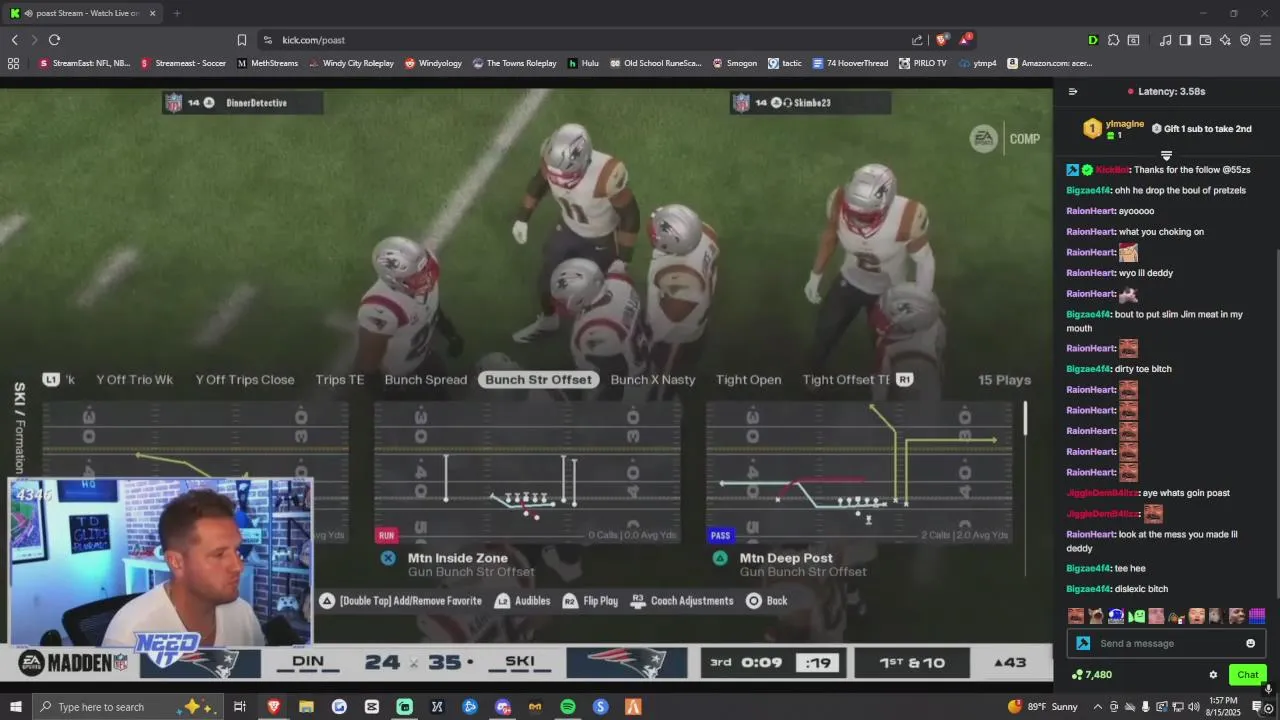
Task: Select Bunch Str Offset formation
Action: [538, 380]
